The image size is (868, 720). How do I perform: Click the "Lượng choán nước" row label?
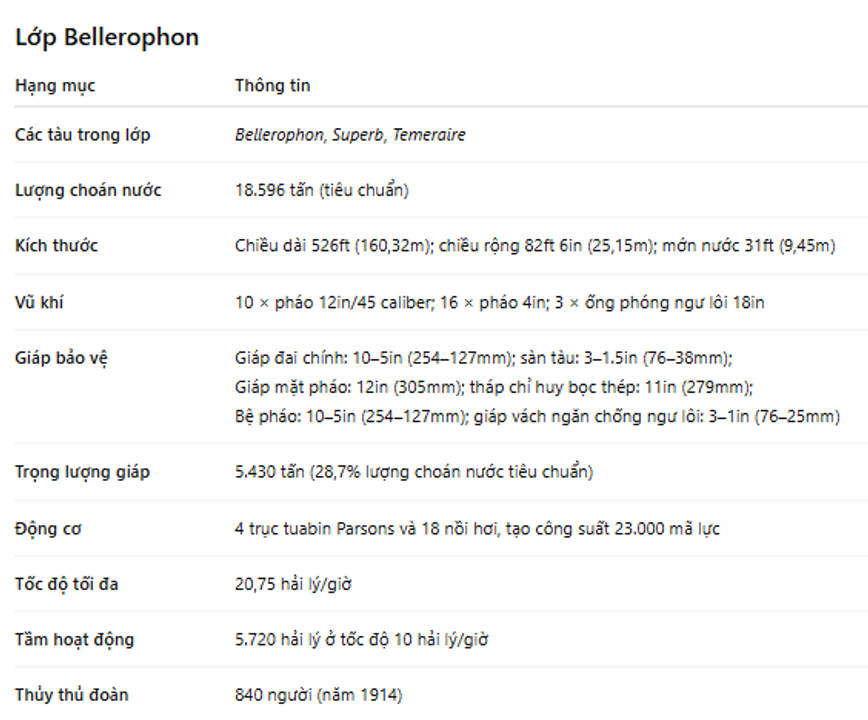click(x=88, y=190)
